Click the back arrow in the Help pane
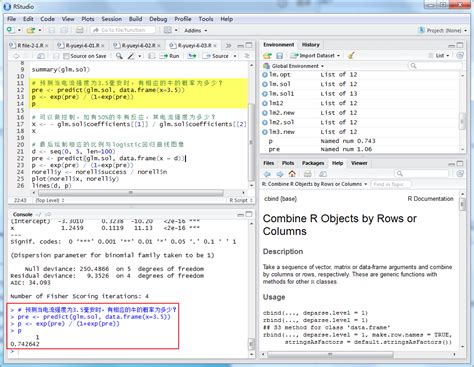Screen dimensions: 474x367 click(267, 174)
